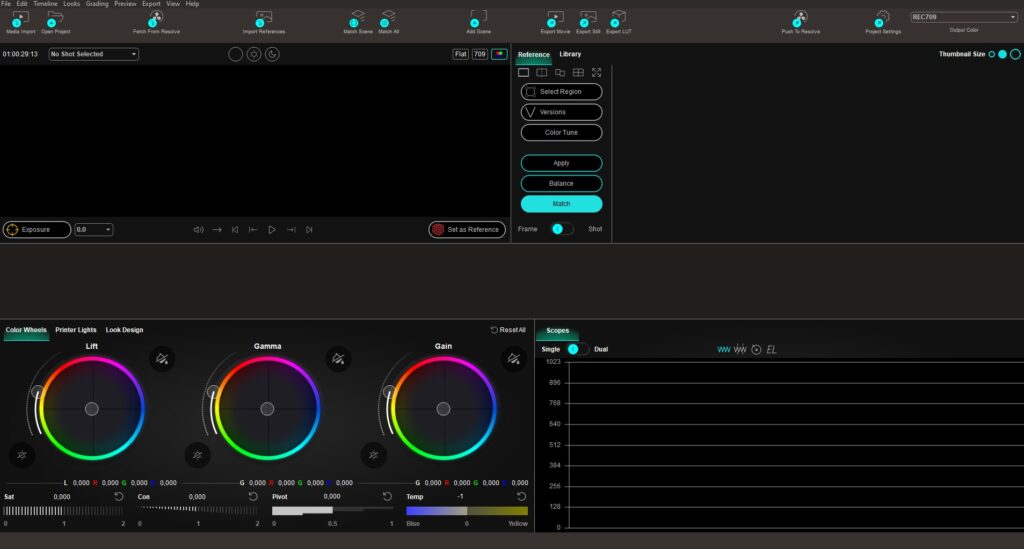Click the Export Movie icon

(554, 19)
